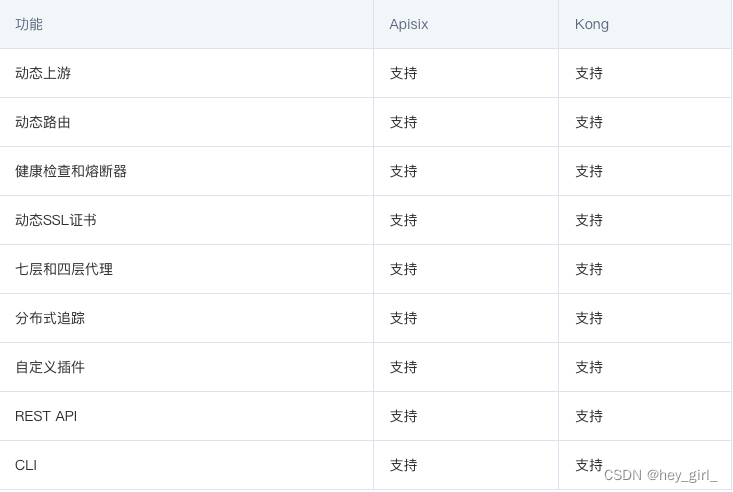The height and width of the screenshot is (492, 733).
Task: Click the 动态SSL证书 feature cell
Action: [56, 220]
